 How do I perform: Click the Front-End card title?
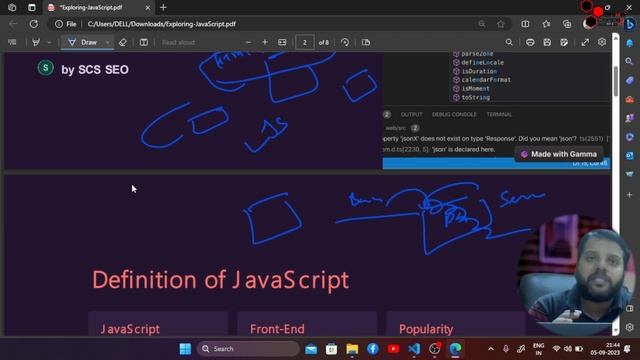pyautogui.click(x=277, y=329)
